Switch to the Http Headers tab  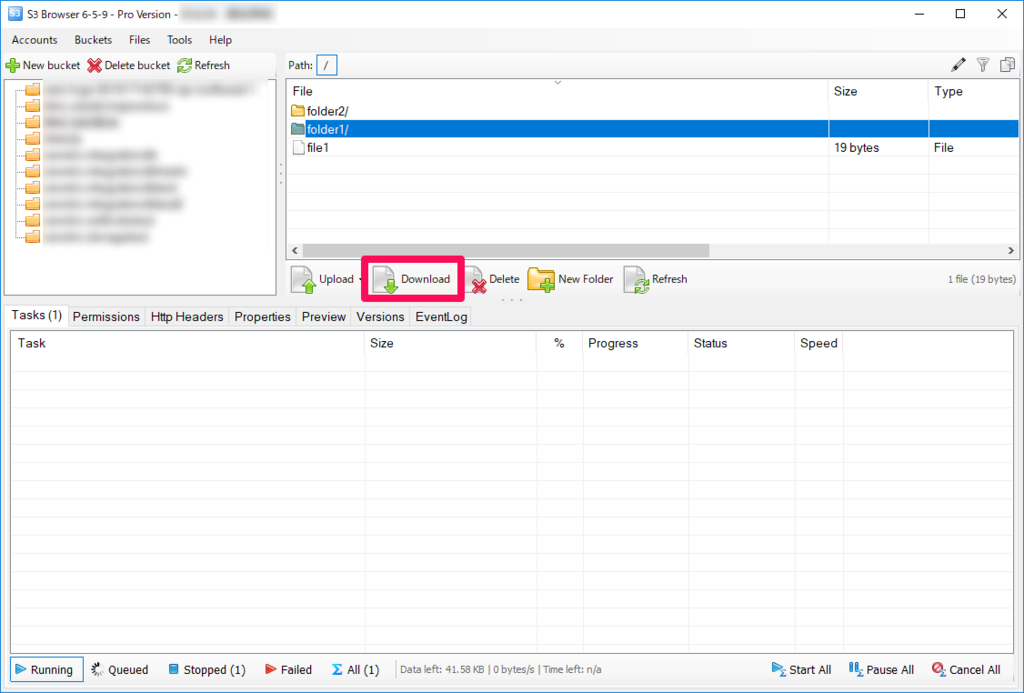tap(187, 317)
